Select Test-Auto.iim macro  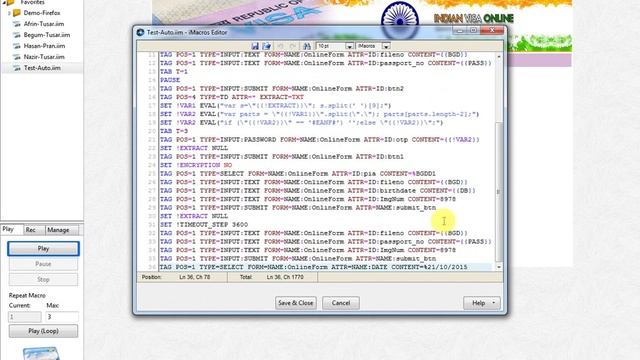42,68
